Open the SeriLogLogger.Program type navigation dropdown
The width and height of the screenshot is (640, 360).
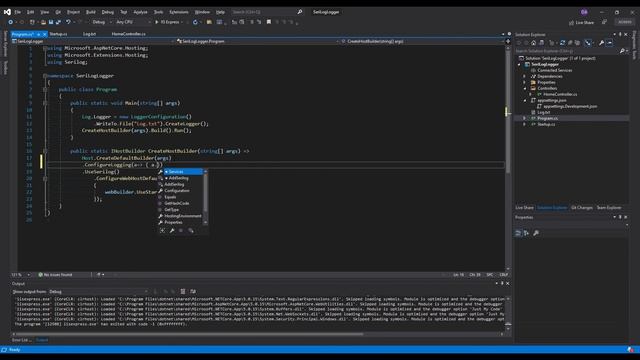point(258,41)
